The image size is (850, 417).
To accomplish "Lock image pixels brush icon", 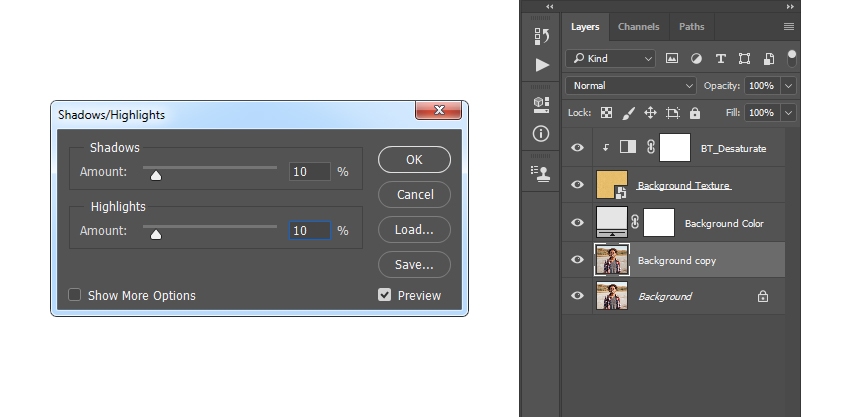I will click(x=628, y=113).
